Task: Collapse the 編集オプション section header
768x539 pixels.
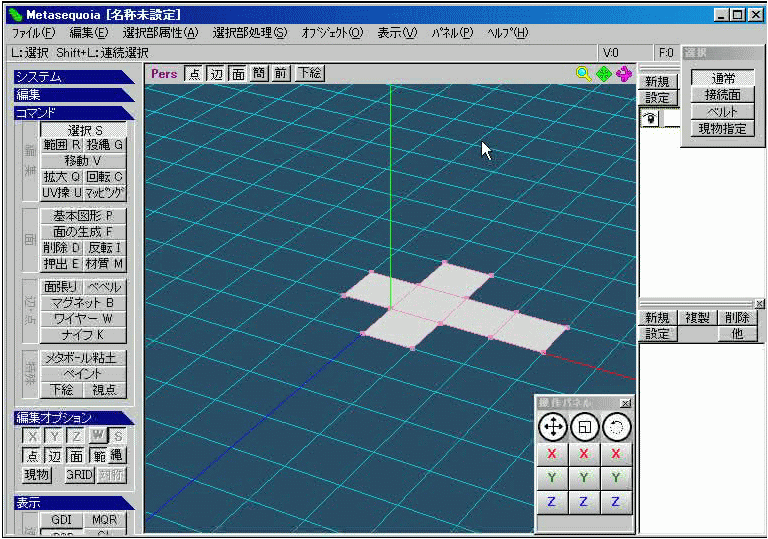Action: click(x=73, y=417)
